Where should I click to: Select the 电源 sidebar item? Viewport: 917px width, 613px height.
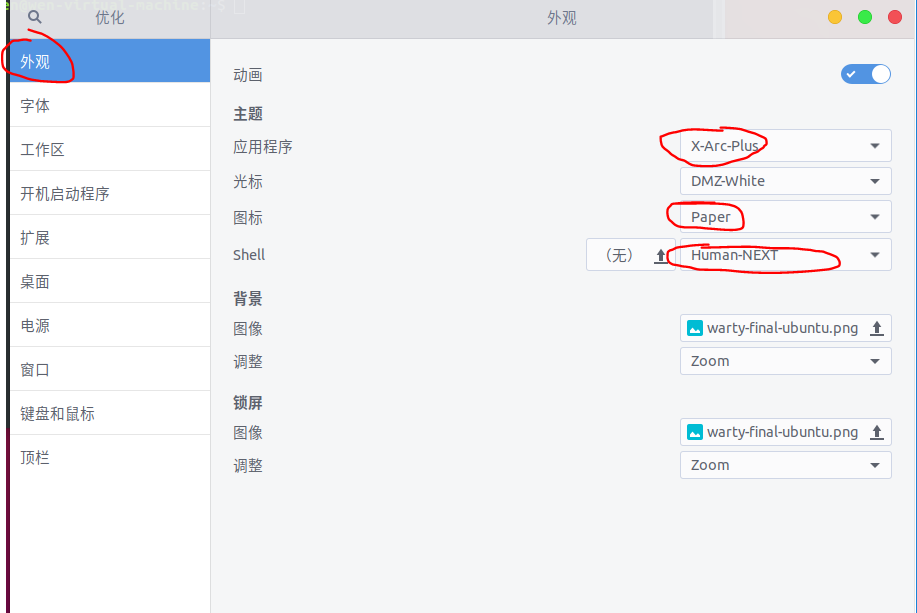point(110,325)
